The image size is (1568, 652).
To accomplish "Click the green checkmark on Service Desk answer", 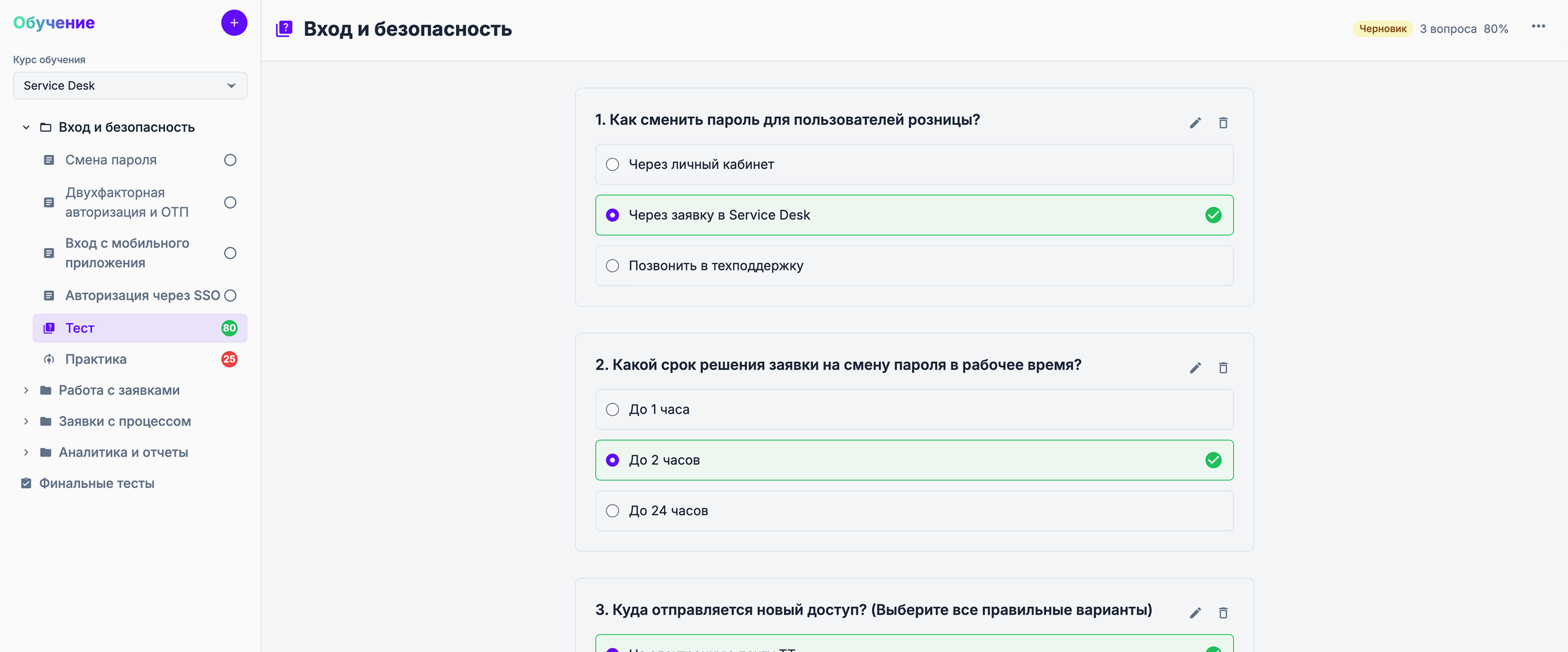I will tap(1213, 215).
